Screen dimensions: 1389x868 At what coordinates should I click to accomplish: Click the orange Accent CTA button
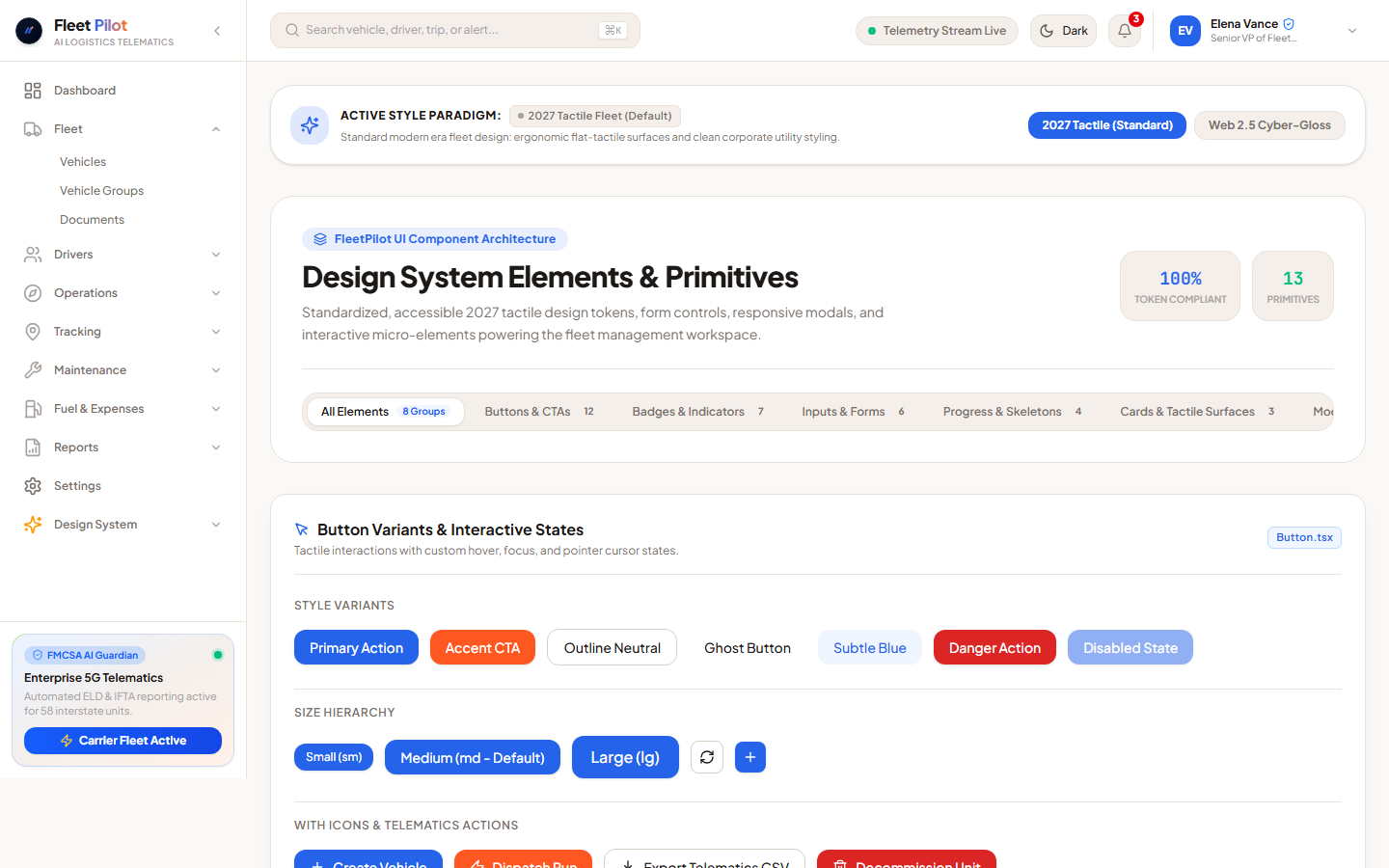482,647
